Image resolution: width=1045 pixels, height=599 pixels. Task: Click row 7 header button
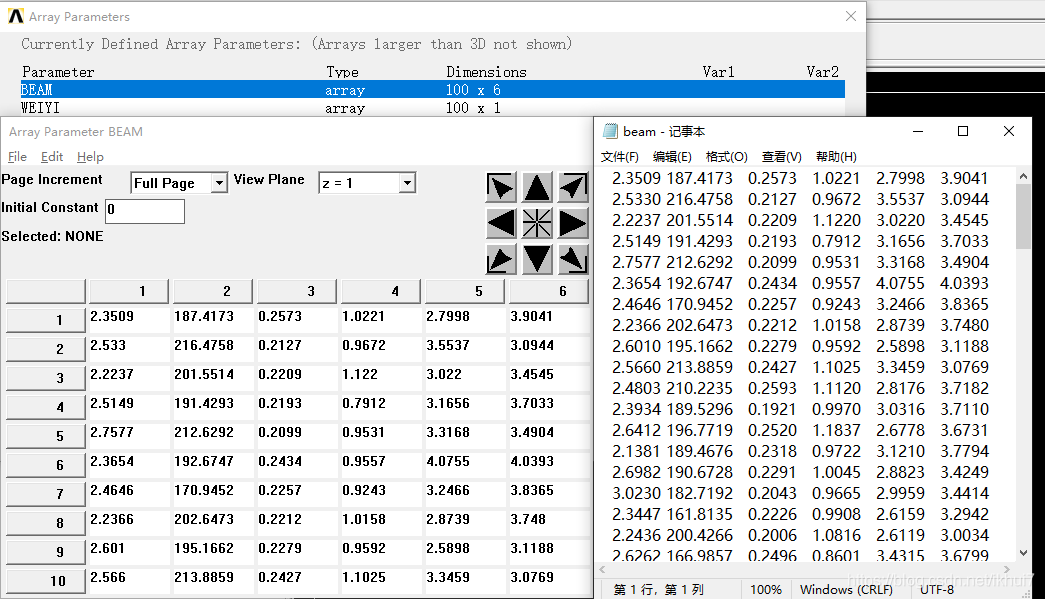[x=45, y=494]
